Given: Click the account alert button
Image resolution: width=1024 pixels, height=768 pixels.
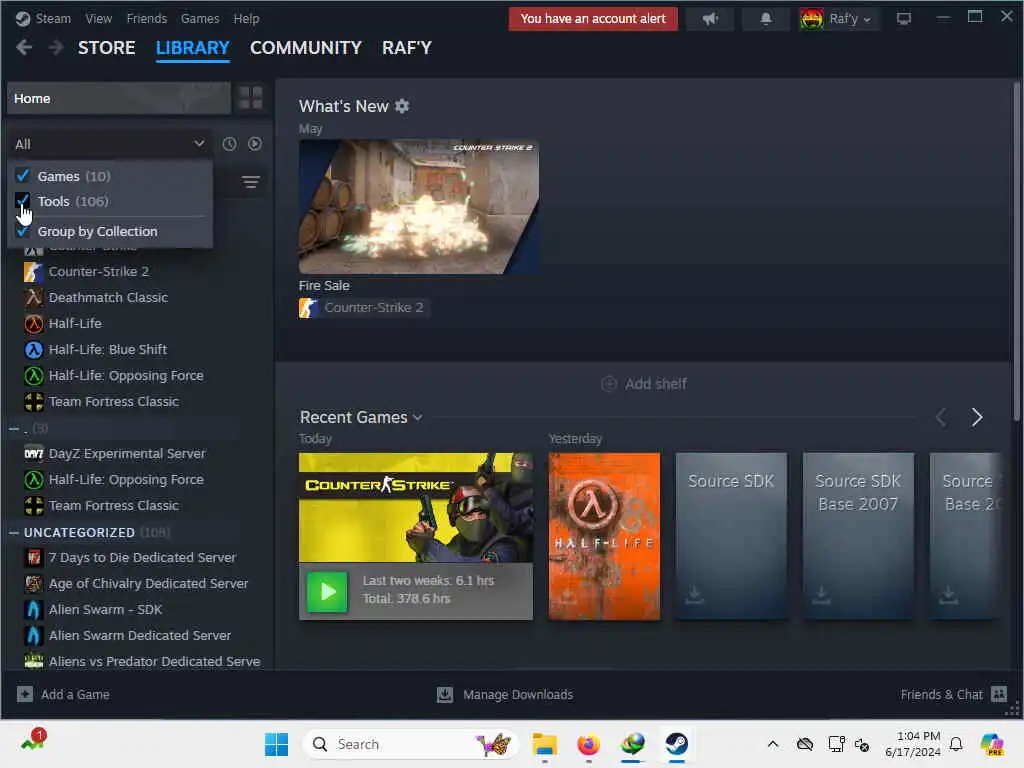Looking at the screenshot, I should pos(593,19).
